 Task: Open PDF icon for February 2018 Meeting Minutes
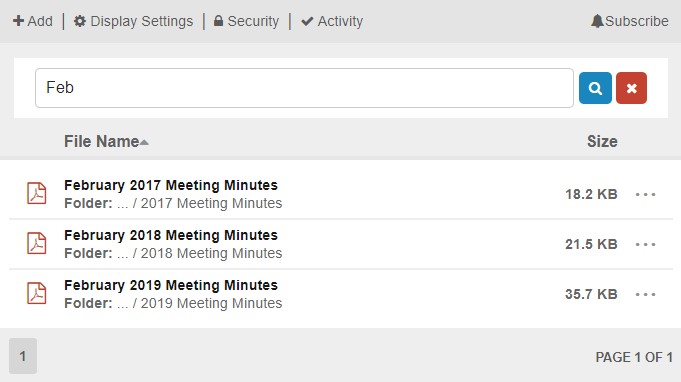pyautogui.click(x=36, y=243)
